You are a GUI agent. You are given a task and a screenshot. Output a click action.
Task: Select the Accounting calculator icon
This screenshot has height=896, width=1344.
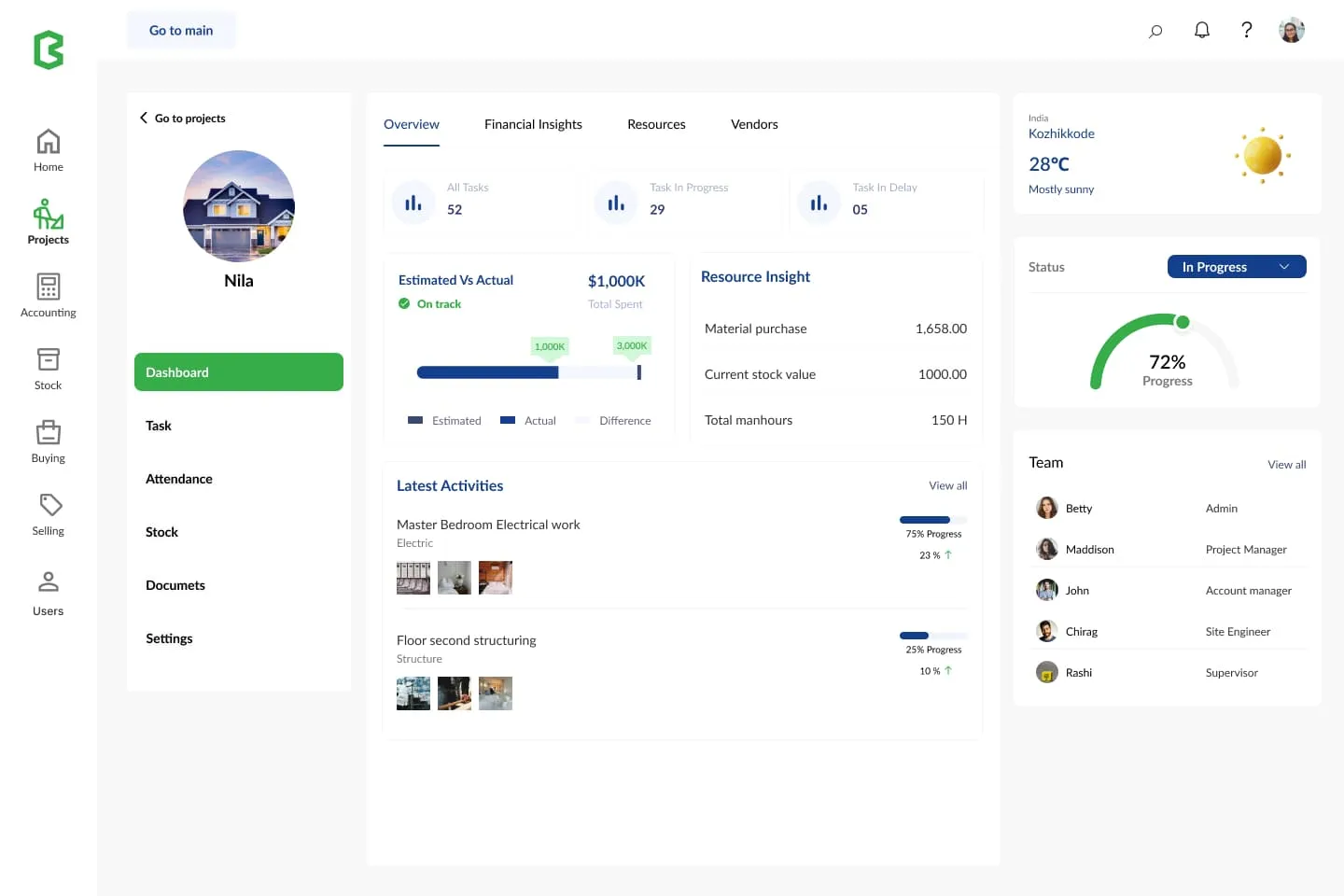(49, 287)
